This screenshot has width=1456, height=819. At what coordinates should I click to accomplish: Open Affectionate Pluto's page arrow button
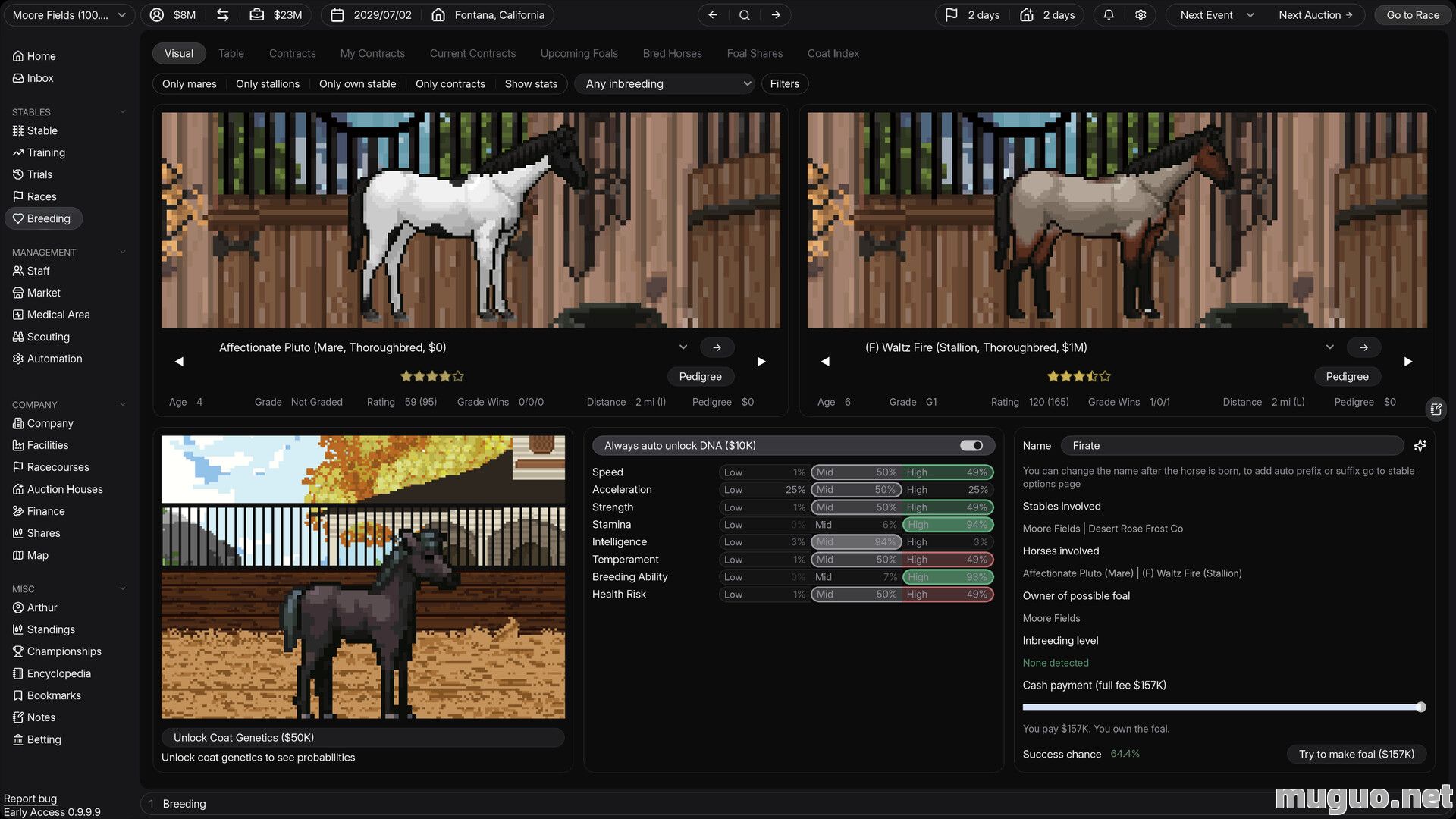click(x=717, y=347)
